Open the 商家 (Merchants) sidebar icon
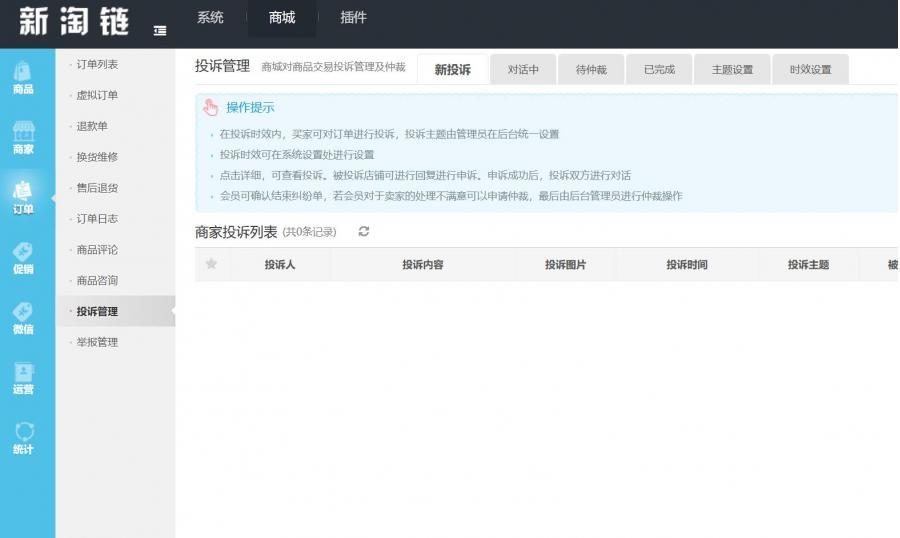Image resolution: width=900 pixels, height=538 pixels. tap(23, 137)
